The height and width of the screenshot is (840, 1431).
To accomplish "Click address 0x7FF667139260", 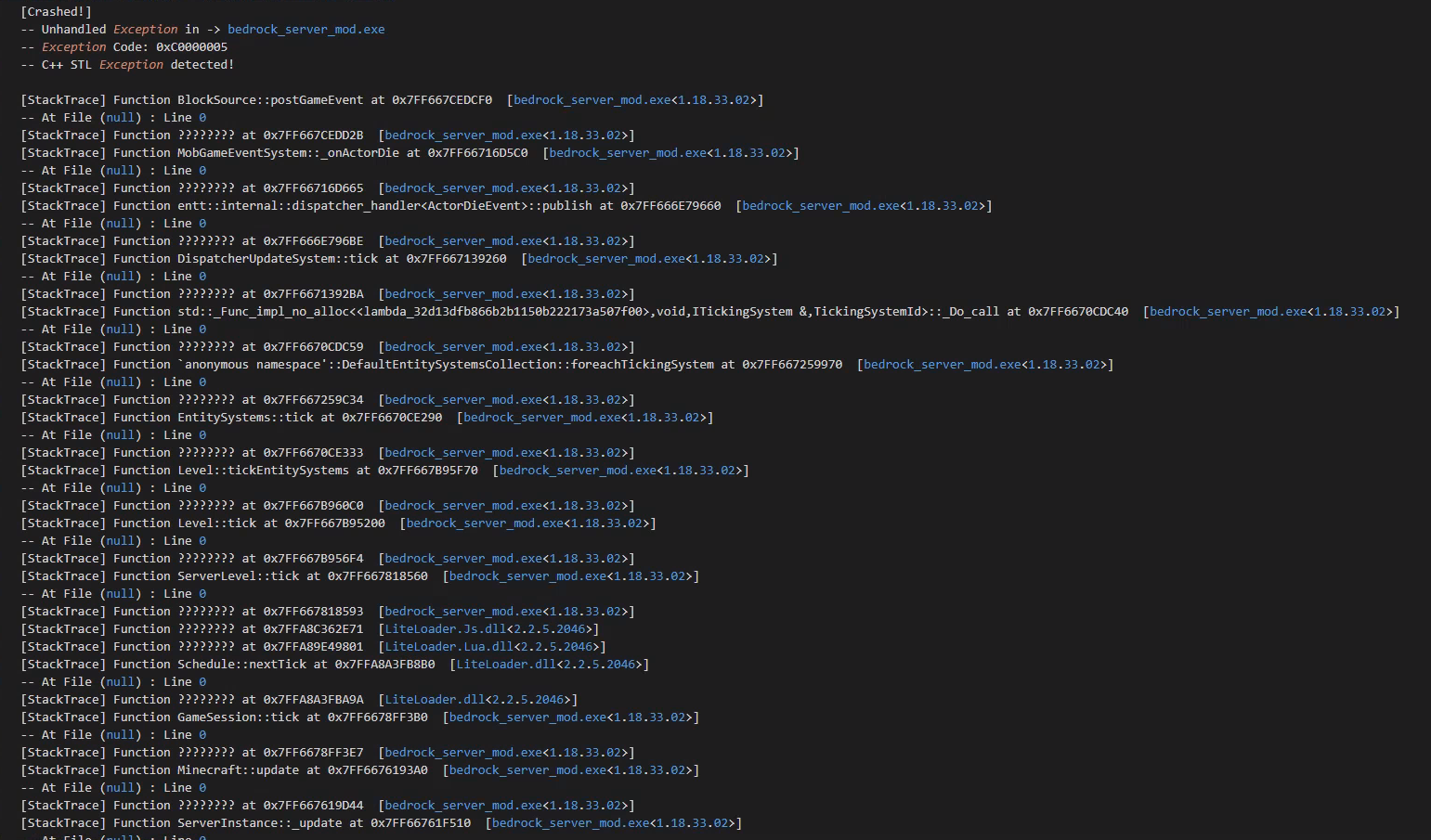I will [x=456, y=259].
